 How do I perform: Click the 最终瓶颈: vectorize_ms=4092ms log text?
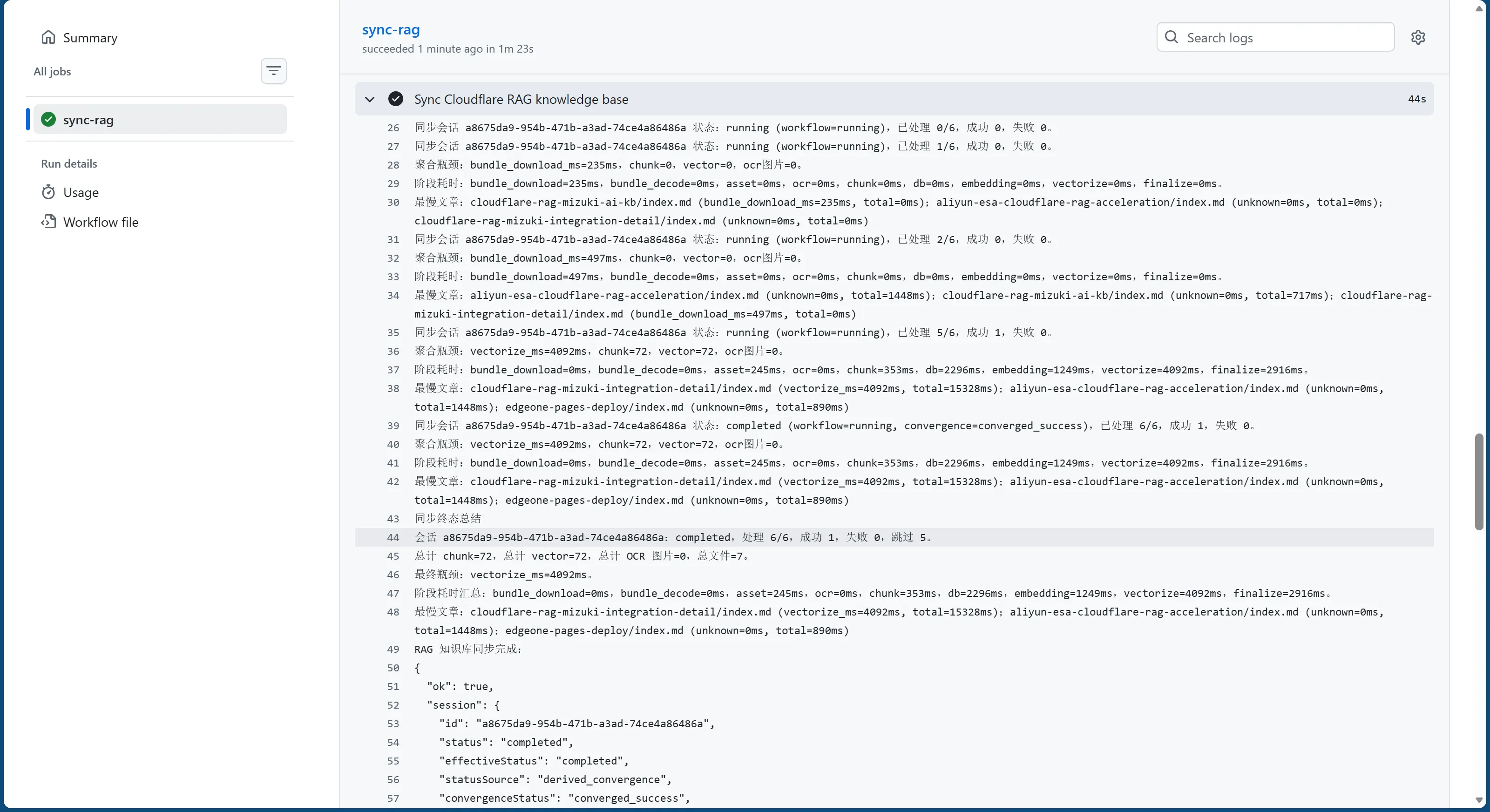point(503,575)
